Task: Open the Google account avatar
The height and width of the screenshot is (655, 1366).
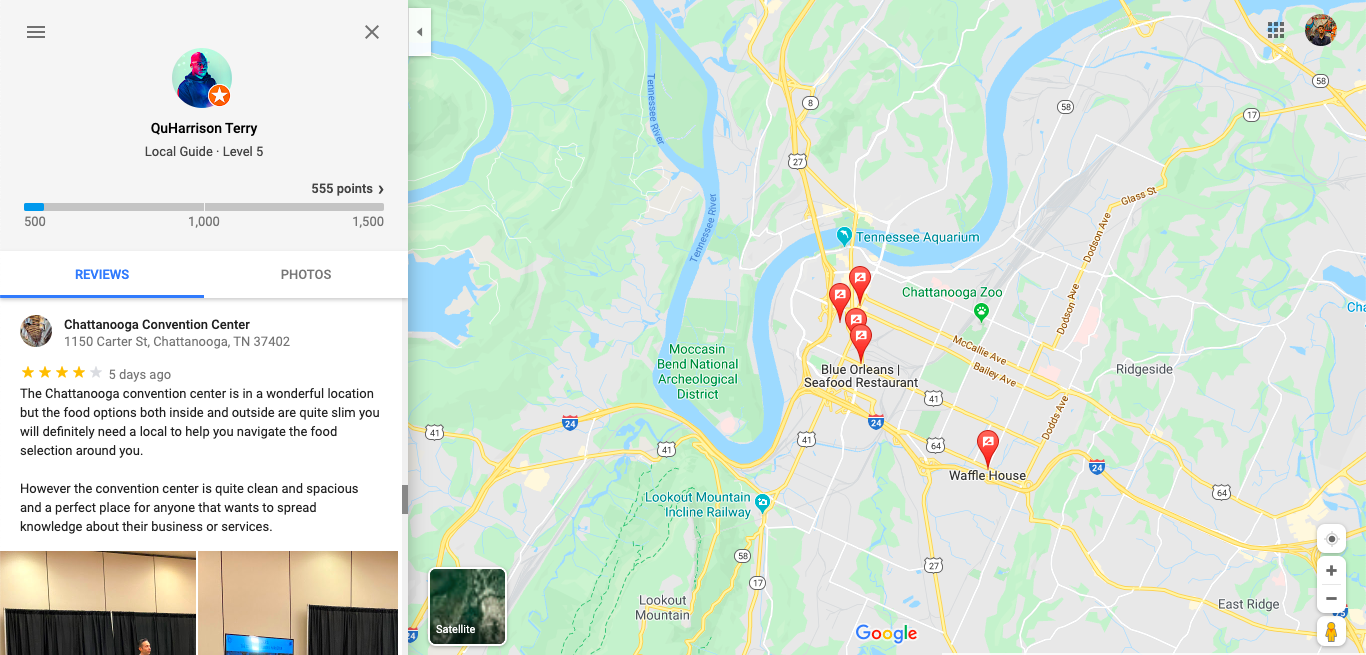Action: [x=1321, y=30]
